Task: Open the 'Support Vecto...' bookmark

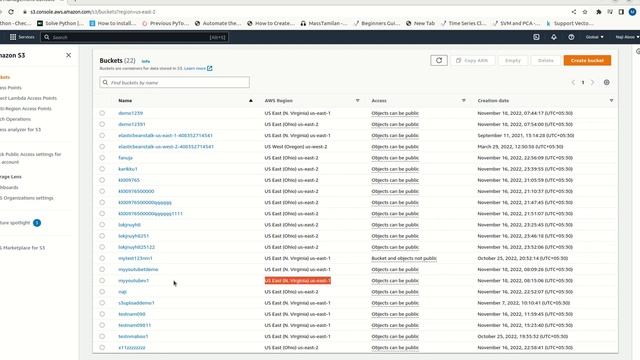Action: click(x=570, y=23)
